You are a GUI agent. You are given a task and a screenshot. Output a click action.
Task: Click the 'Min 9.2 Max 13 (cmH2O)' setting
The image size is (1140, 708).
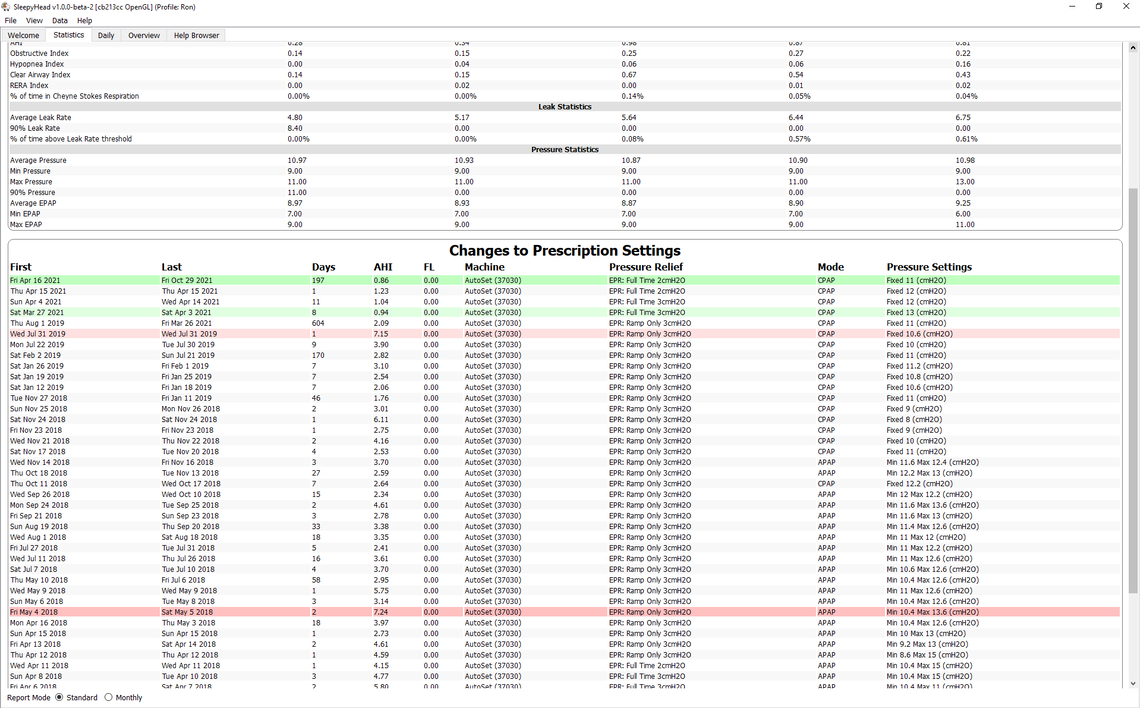pos(927,644)
